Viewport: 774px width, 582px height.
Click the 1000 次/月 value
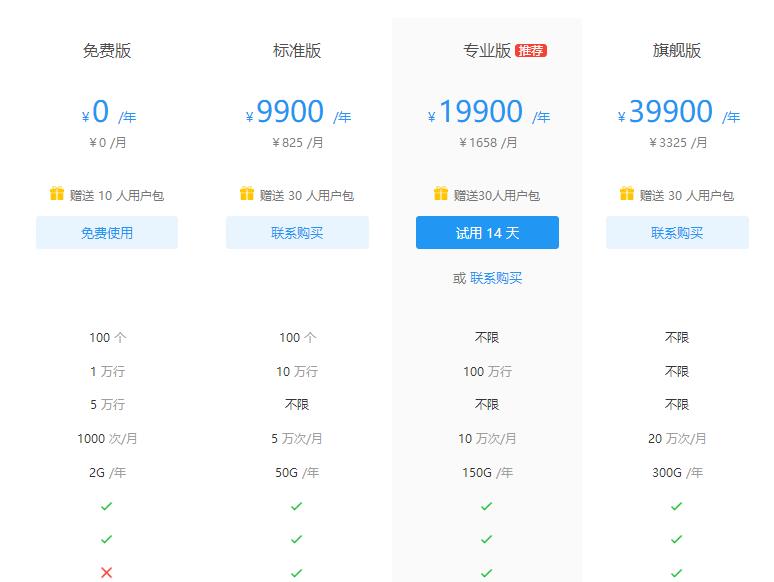tap(107, 438)
